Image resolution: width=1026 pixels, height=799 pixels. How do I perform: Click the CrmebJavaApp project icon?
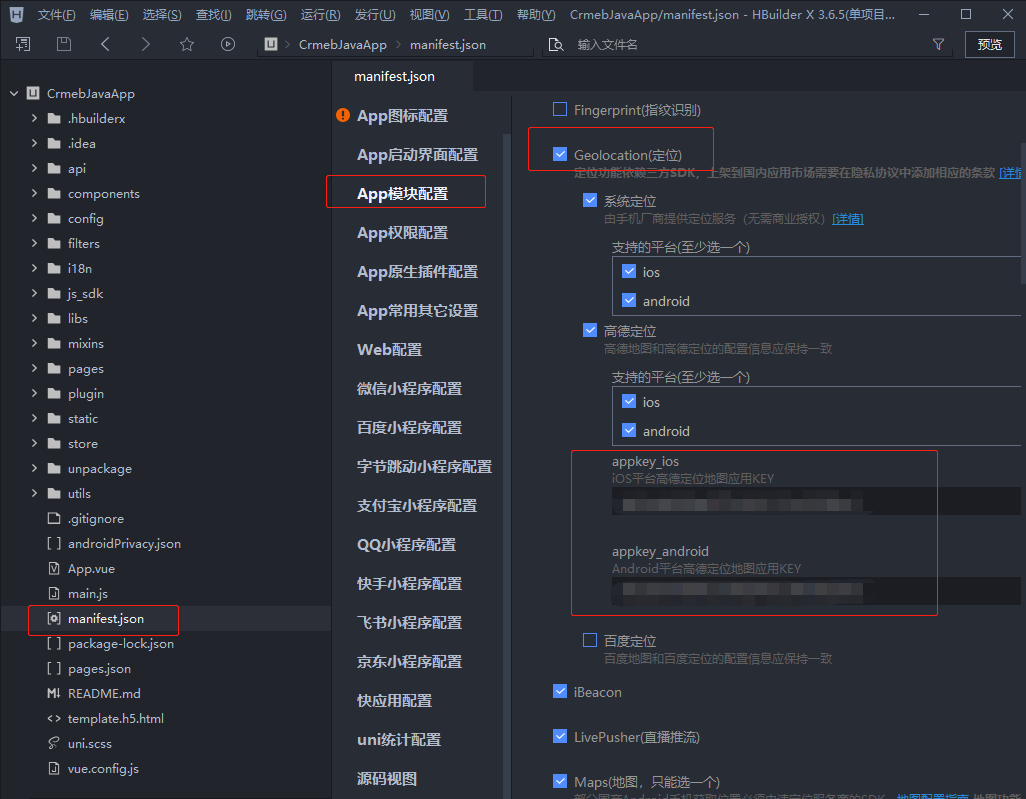(x=33, y=94)
